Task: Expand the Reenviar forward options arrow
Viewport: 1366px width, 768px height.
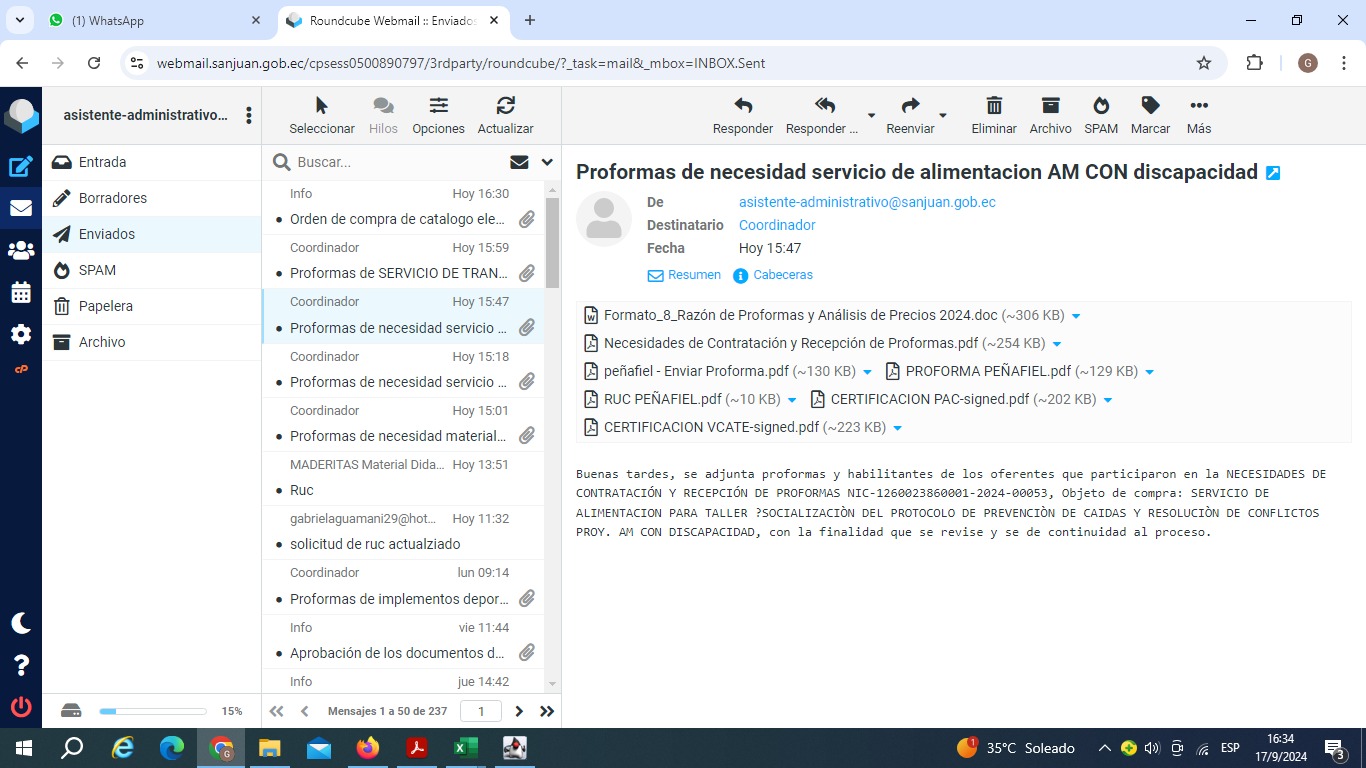Action: pyautogui.click(x=943, y=116)
